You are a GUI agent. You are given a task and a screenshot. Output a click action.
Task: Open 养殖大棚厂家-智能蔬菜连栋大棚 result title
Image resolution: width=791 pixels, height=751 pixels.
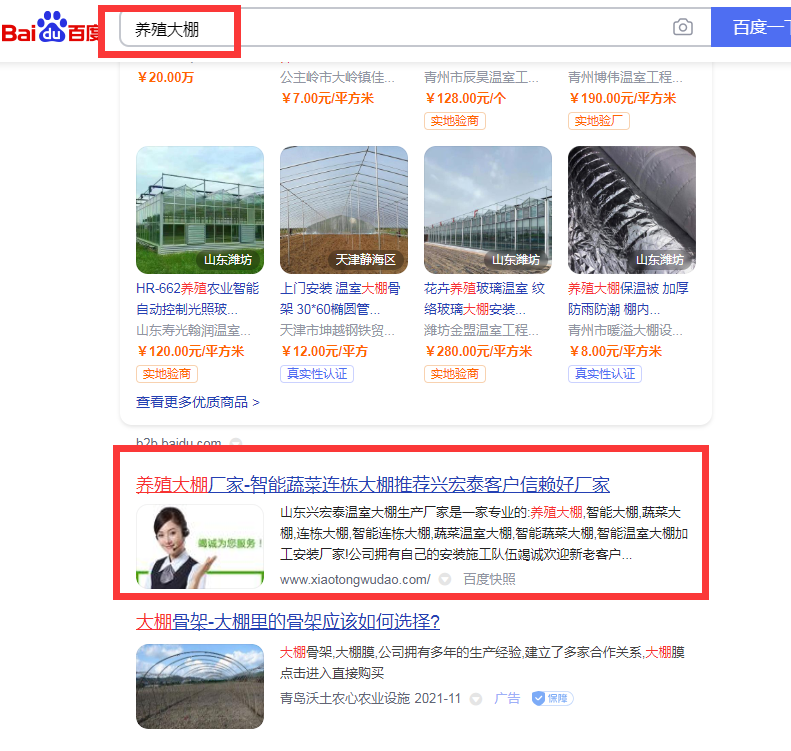point(372,485)
